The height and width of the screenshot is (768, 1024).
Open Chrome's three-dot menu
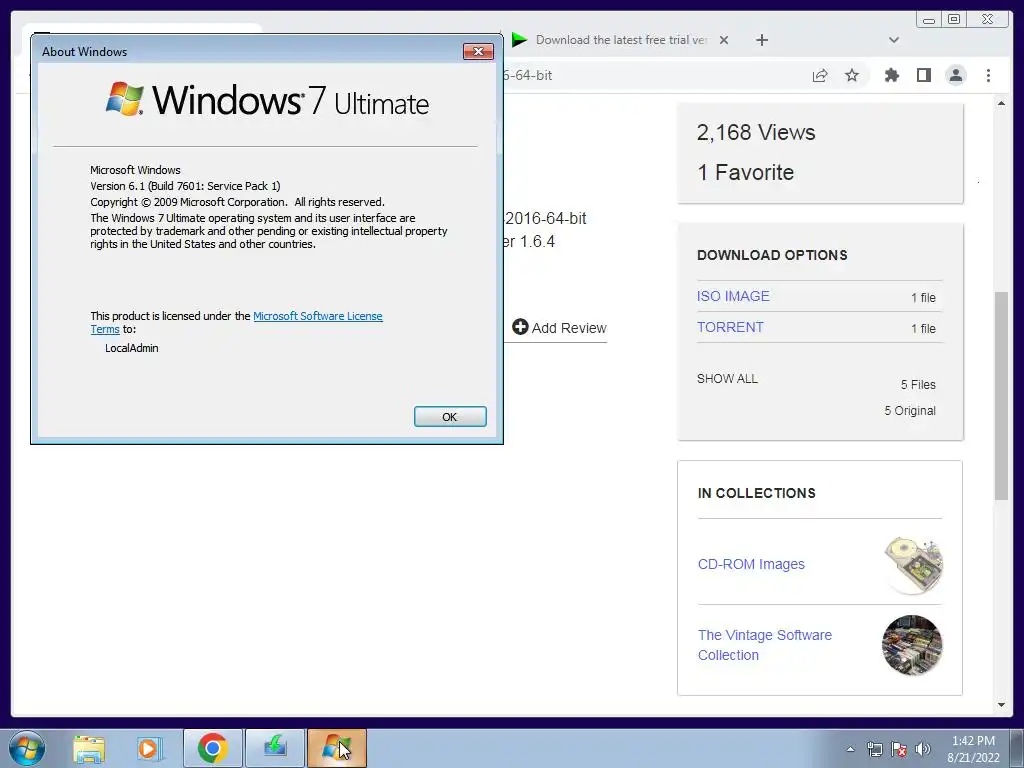point(988,75)
